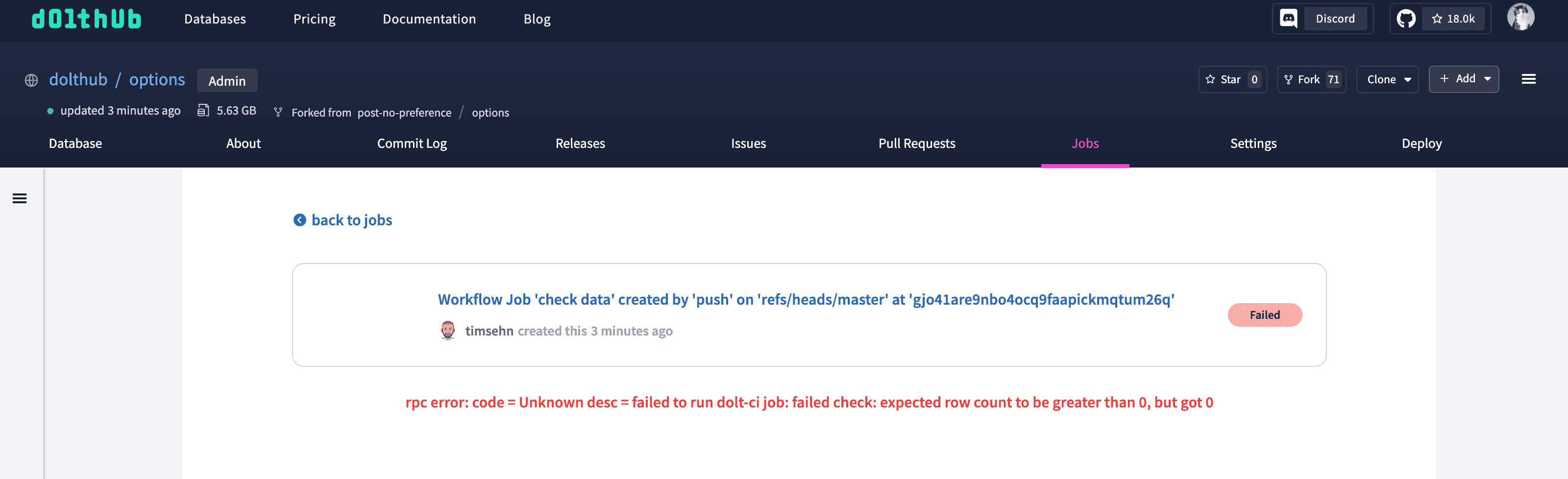Click the dolthub owner link
This screenshot has width=1568, height=479.
[x=78, y=79]
